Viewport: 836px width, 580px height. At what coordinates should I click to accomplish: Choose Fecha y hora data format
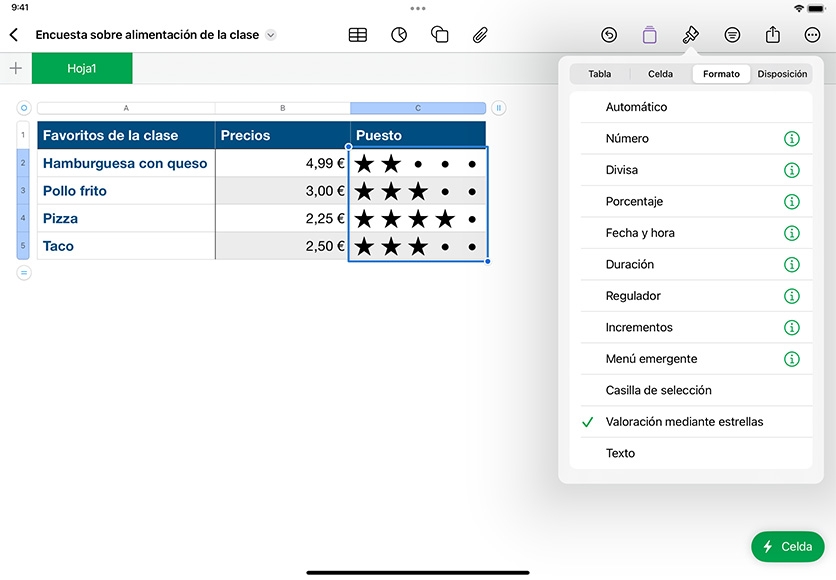(691, 233)
